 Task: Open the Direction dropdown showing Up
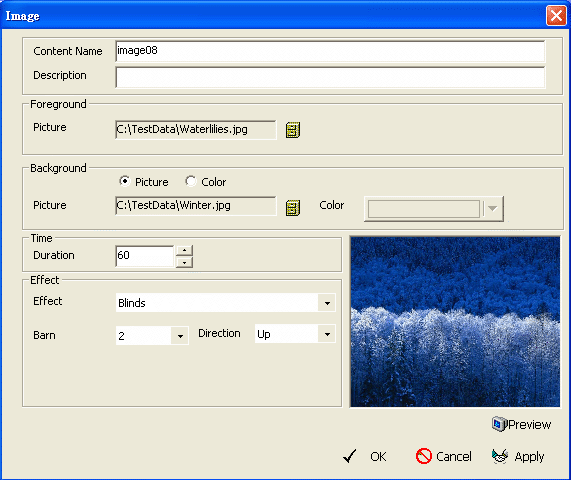[327, 334]
